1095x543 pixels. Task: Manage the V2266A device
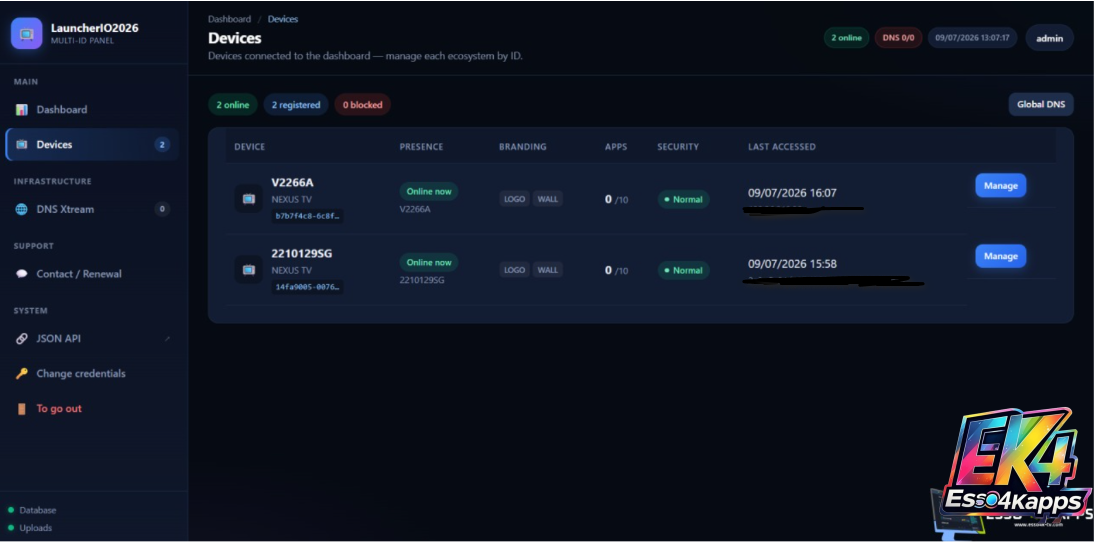click(1001, 186)
